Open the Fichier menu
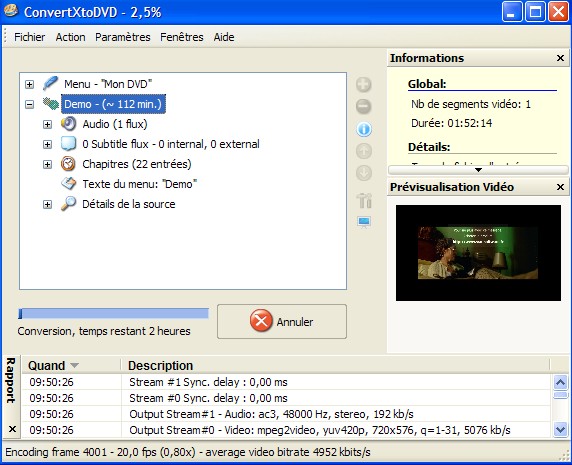Image resolution: width=572 pixels, height=465 pixels. 30,37
